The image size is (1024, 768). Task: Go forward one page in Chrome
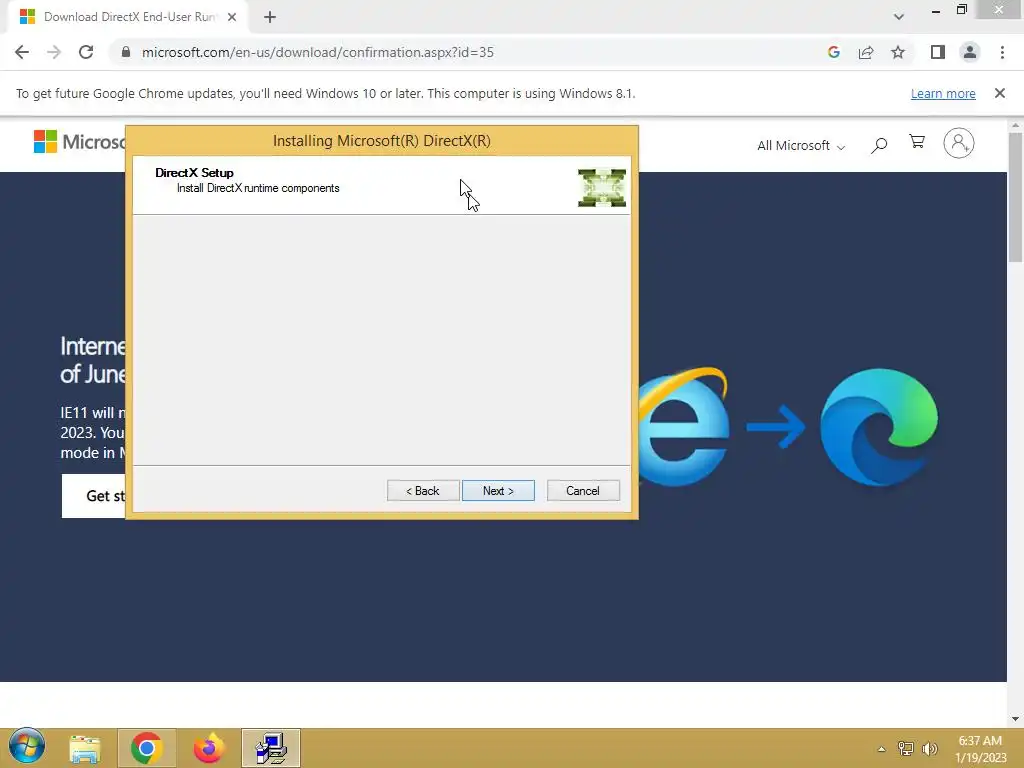coord(54,52)
